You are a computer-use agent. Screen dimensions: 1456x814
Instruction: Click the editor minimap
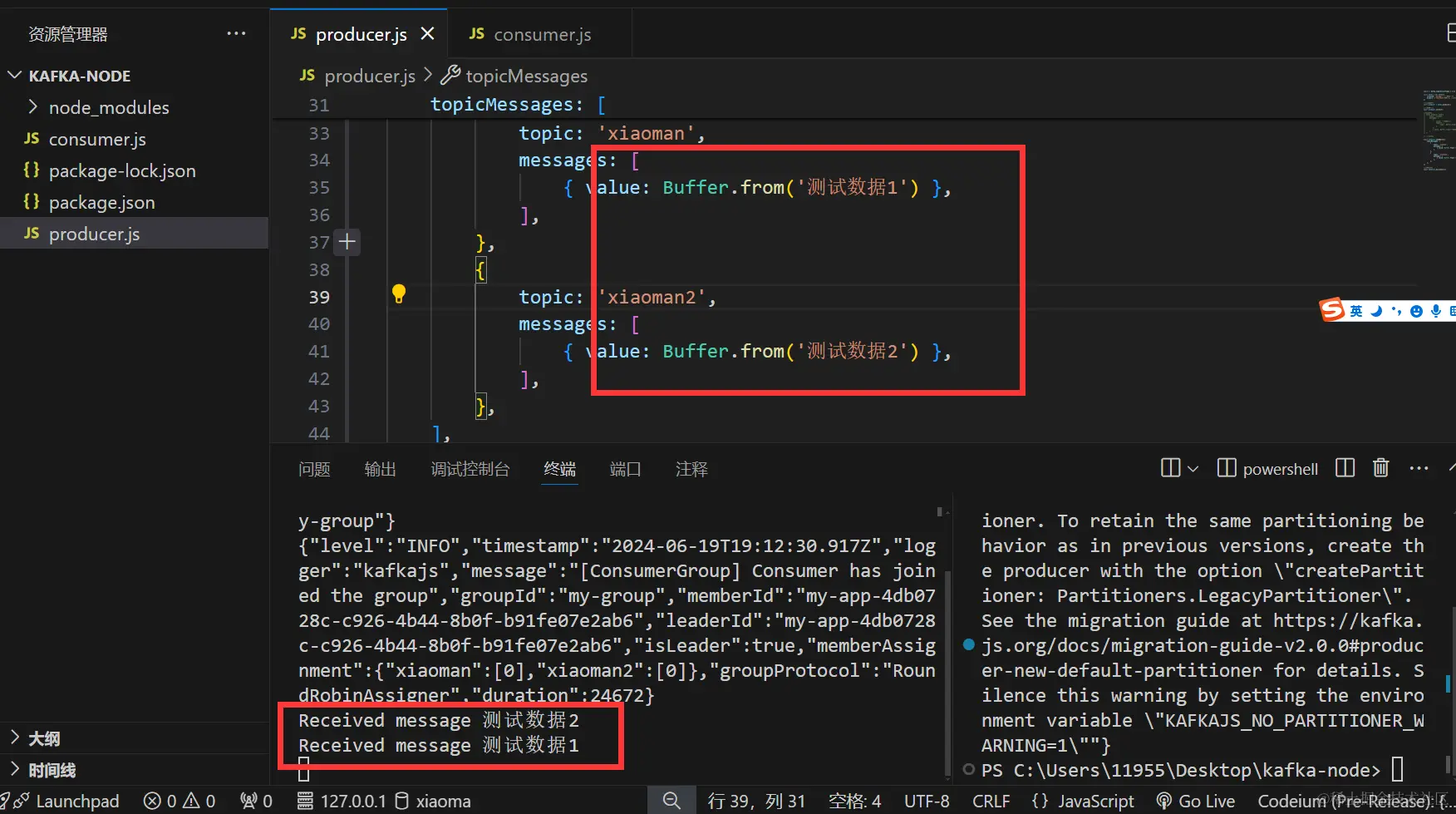click(1439, 131)
